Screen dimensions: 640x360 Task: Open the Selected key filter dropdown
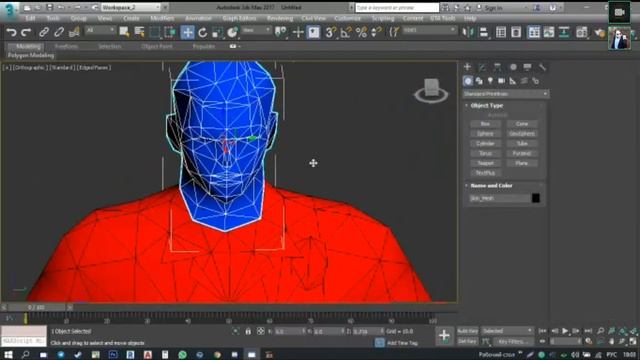[x=507, y=331]
